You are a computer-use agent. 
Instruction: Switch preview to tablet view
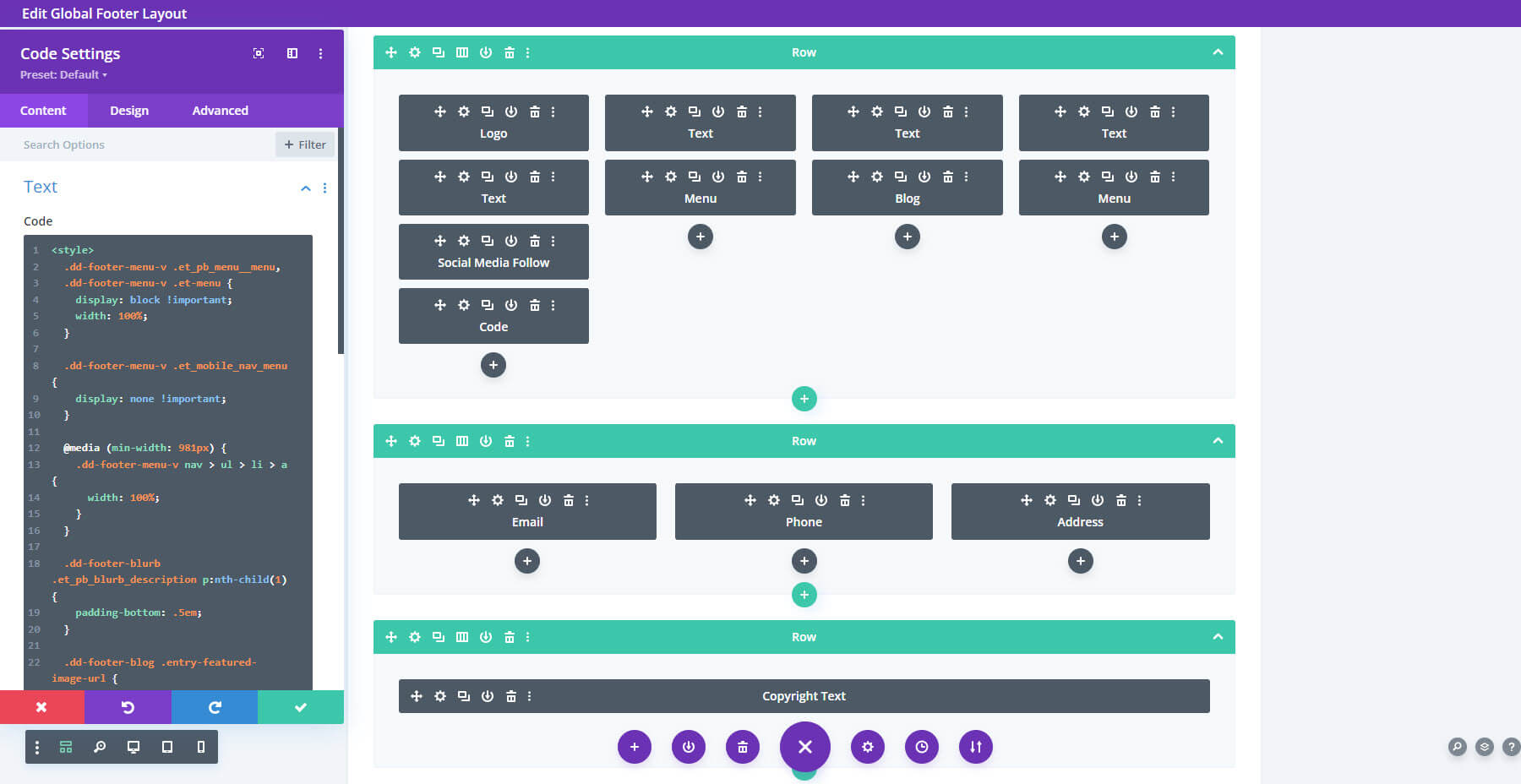point(166,747)
